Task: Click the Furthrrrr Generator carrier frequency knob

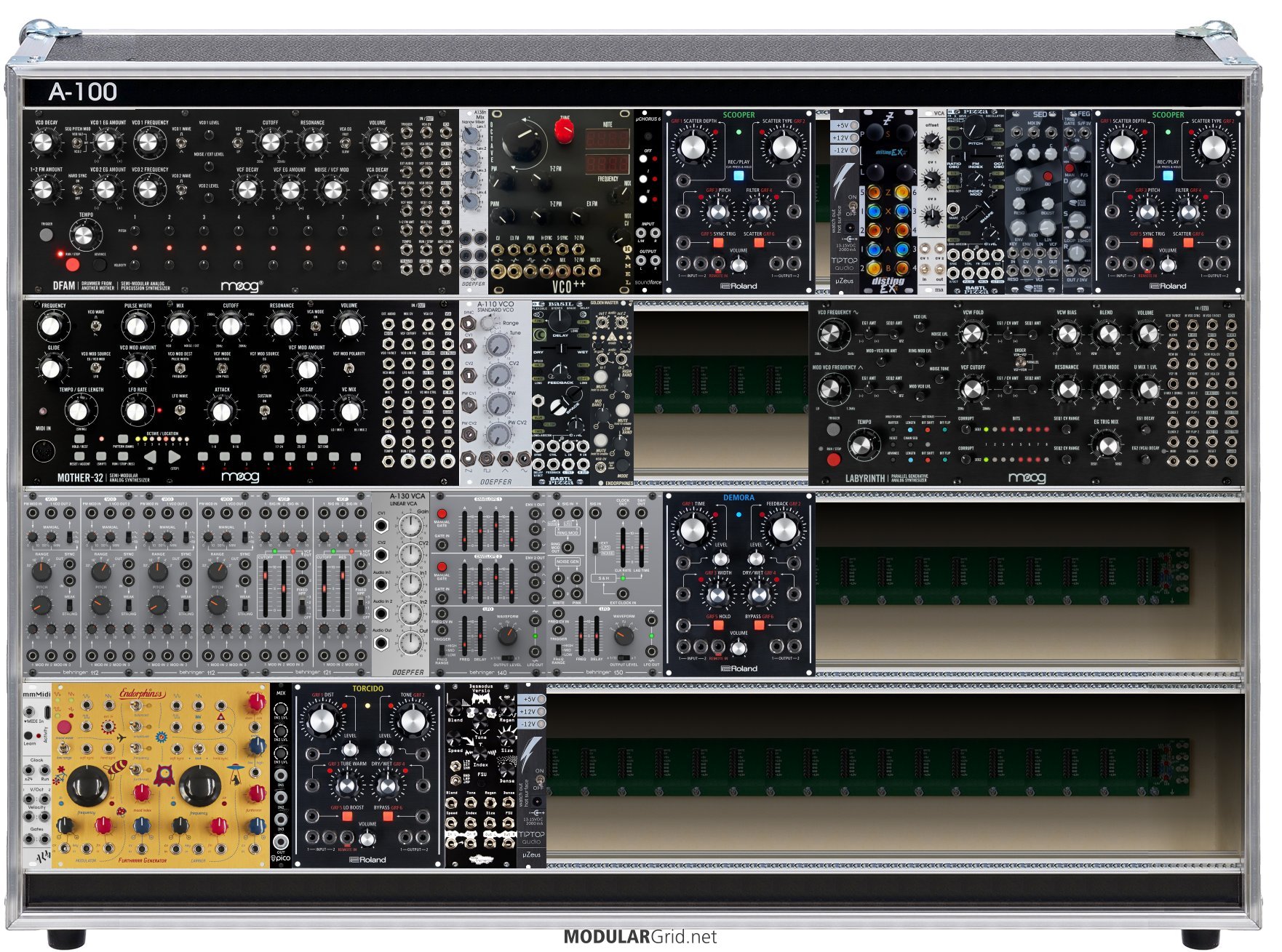Action: click(200, 787)
